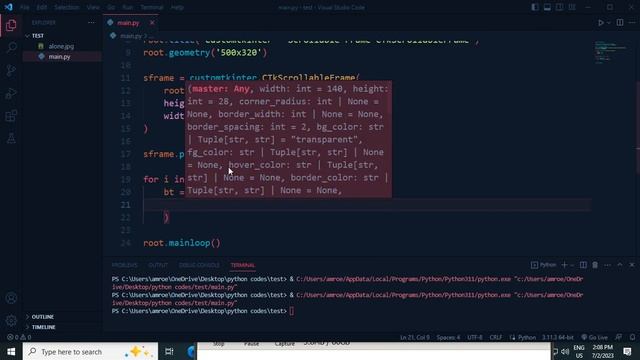The image size is (640, 360).
Task: Expand the OUTLINE section
Action: point(62,317)
